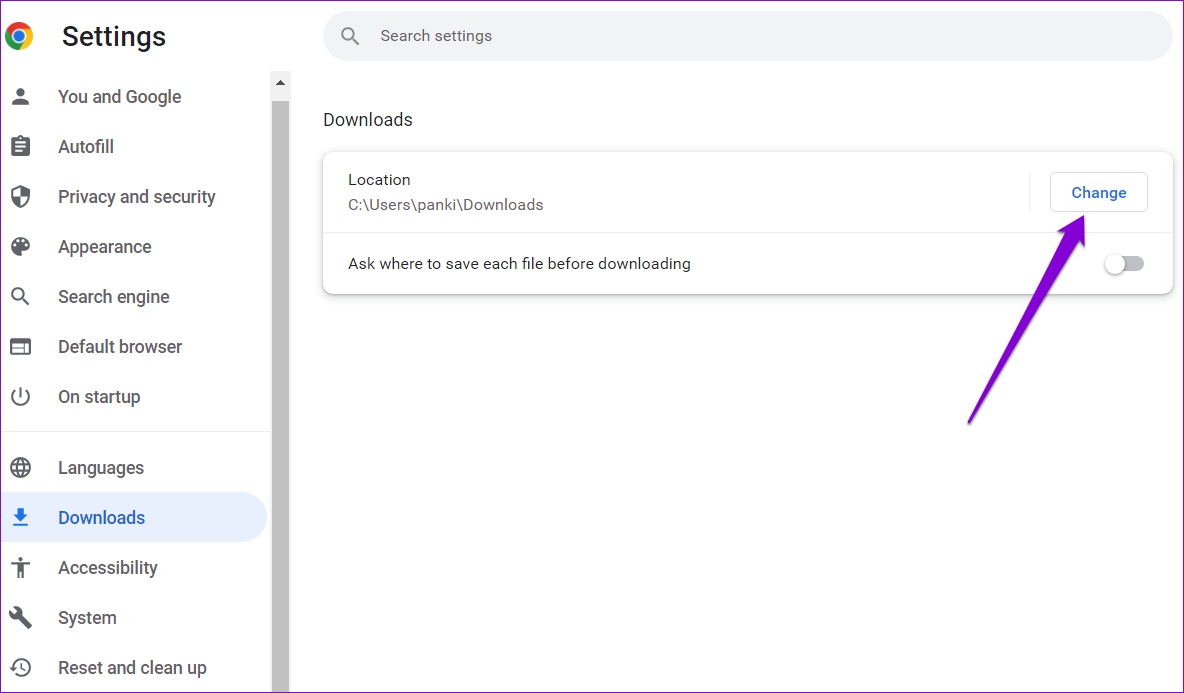Screen dimensions: 1184x693
Task: Click the person icon for You and Google
Action: coord(20,97)
